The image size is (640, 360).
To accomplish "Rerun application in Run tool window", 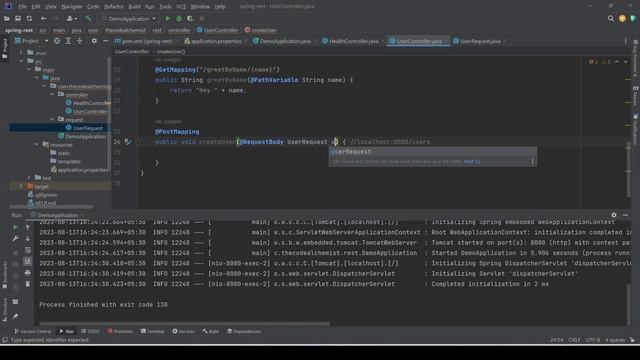I will click(15, 227).
